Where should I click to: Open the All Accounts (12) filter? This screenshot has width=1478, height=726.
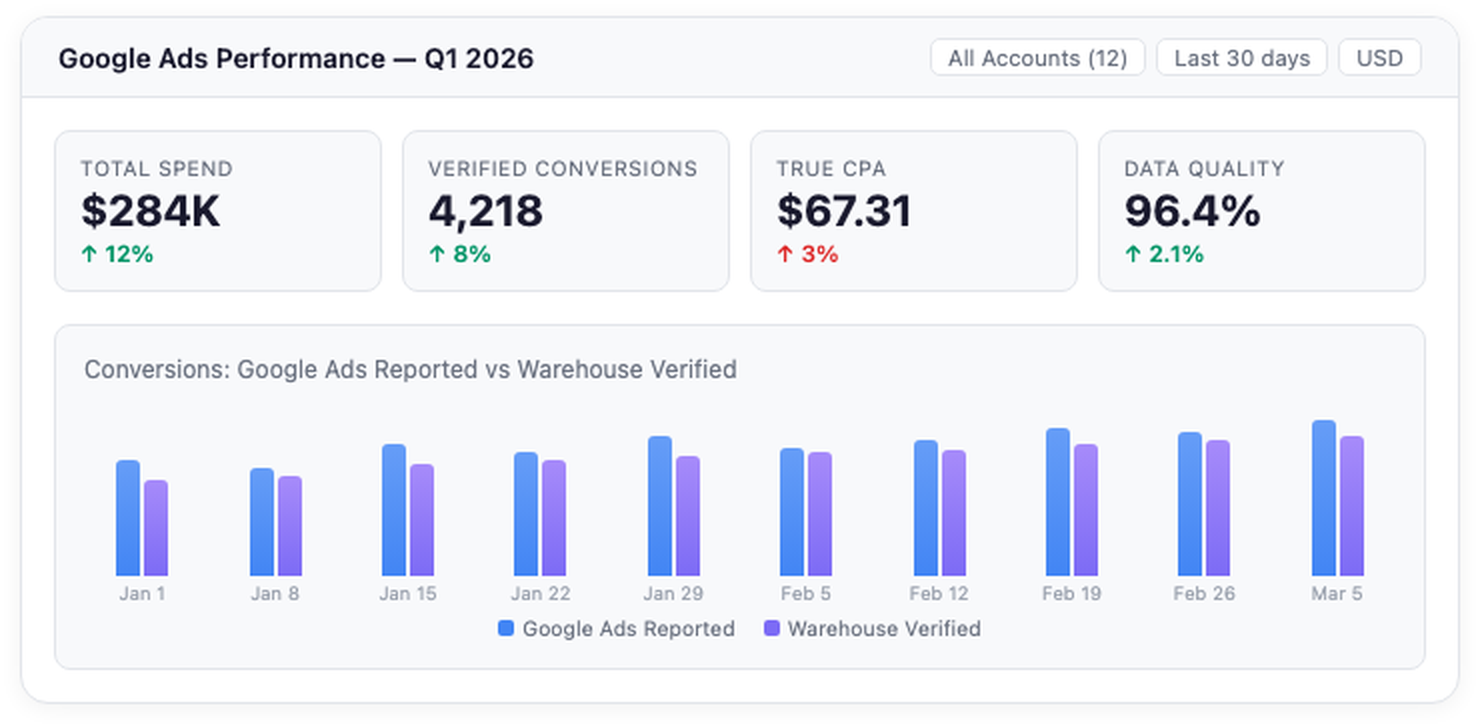(x=1037, y=57)
